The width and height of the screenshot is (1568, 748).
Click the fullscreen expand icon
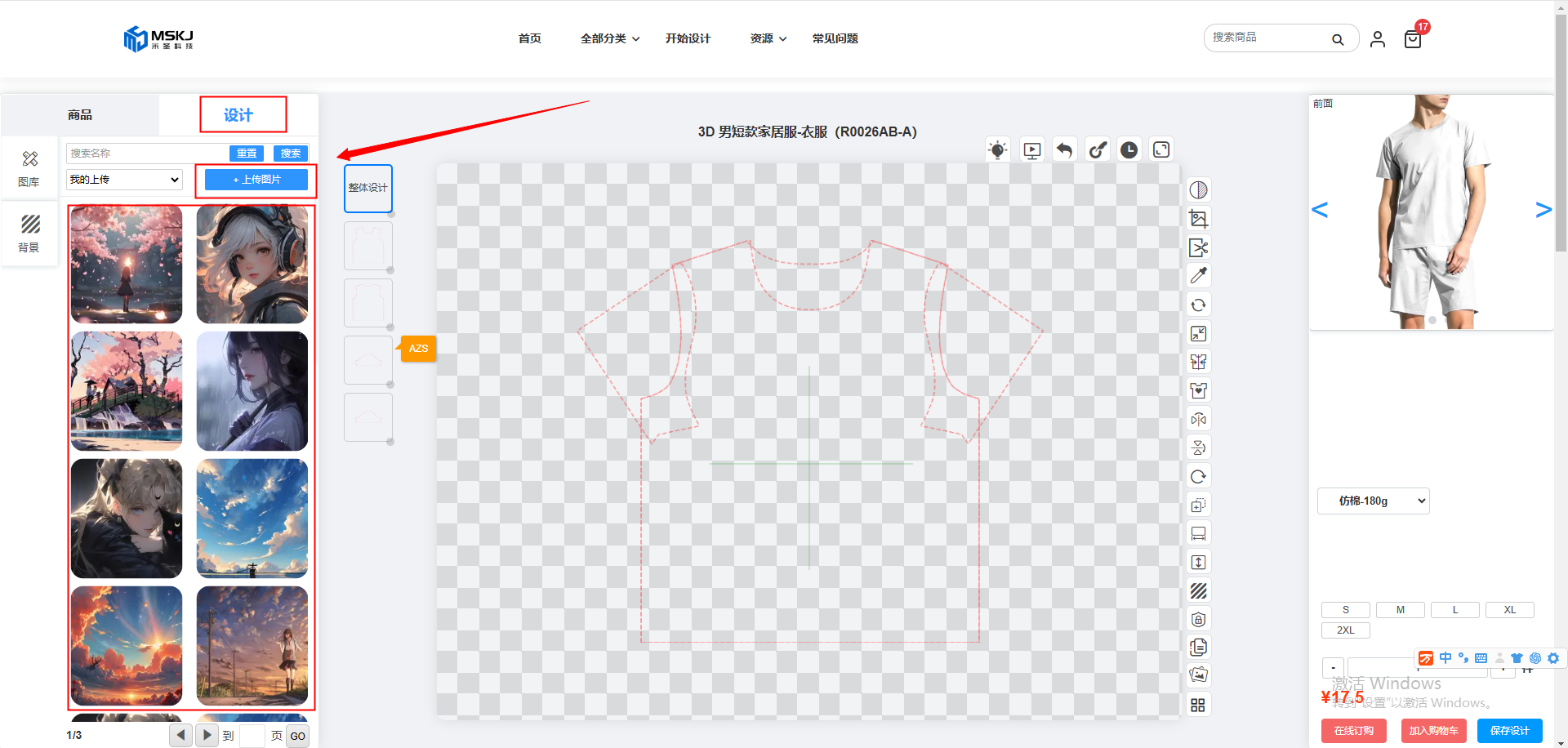[x=1161, y=149]
